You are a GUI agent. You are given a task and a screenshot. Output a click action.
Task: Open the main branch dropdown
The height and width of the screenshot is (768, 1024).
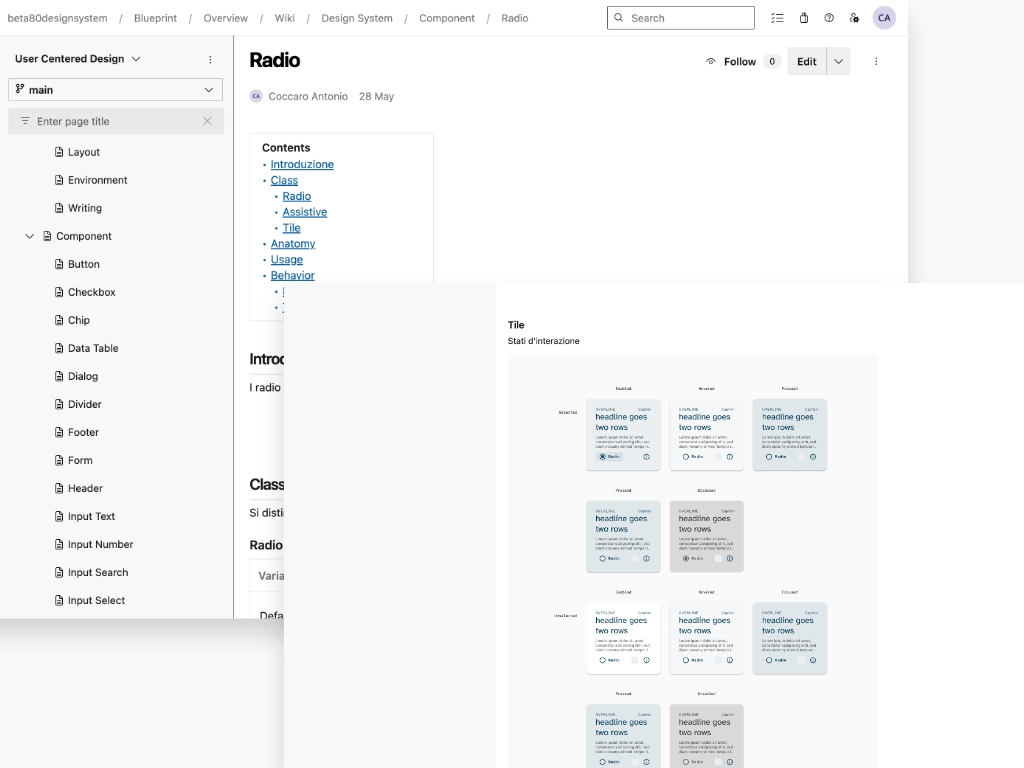click(116, 89)
